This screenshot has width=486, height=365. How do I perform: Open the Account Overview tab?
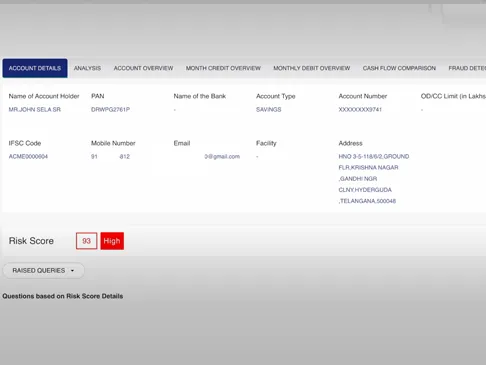143,68
